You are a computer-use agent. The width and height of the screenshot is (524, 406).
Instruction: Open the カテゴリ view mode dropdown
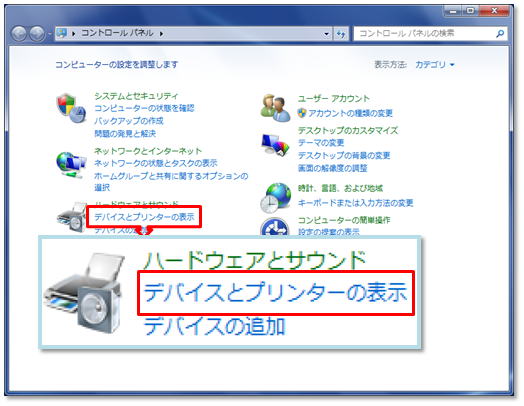tap(434, 64)
